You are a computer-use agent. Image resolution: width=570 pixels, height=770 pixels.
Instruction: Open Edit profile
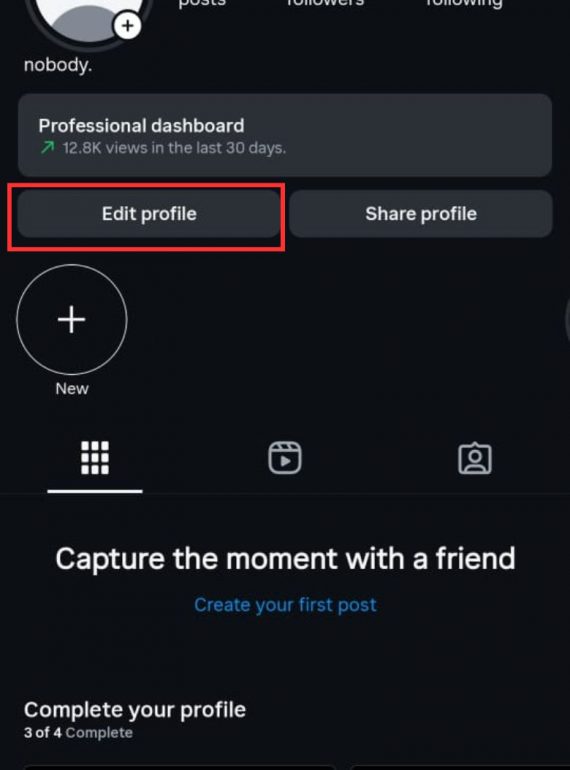coord(149,214)
